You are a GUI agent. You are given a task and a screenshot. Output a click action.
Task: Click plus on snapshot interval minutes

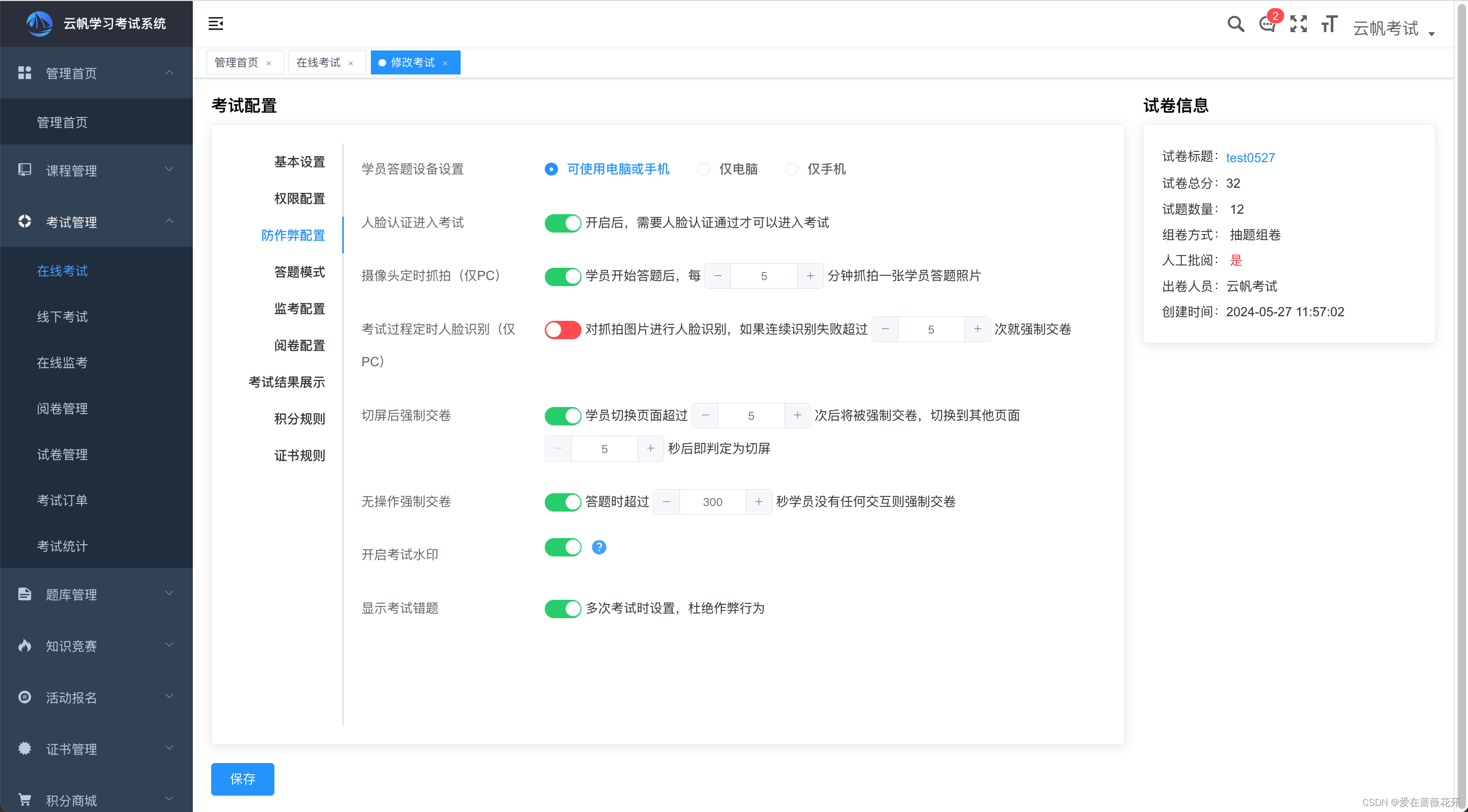[x=810, y=276]
